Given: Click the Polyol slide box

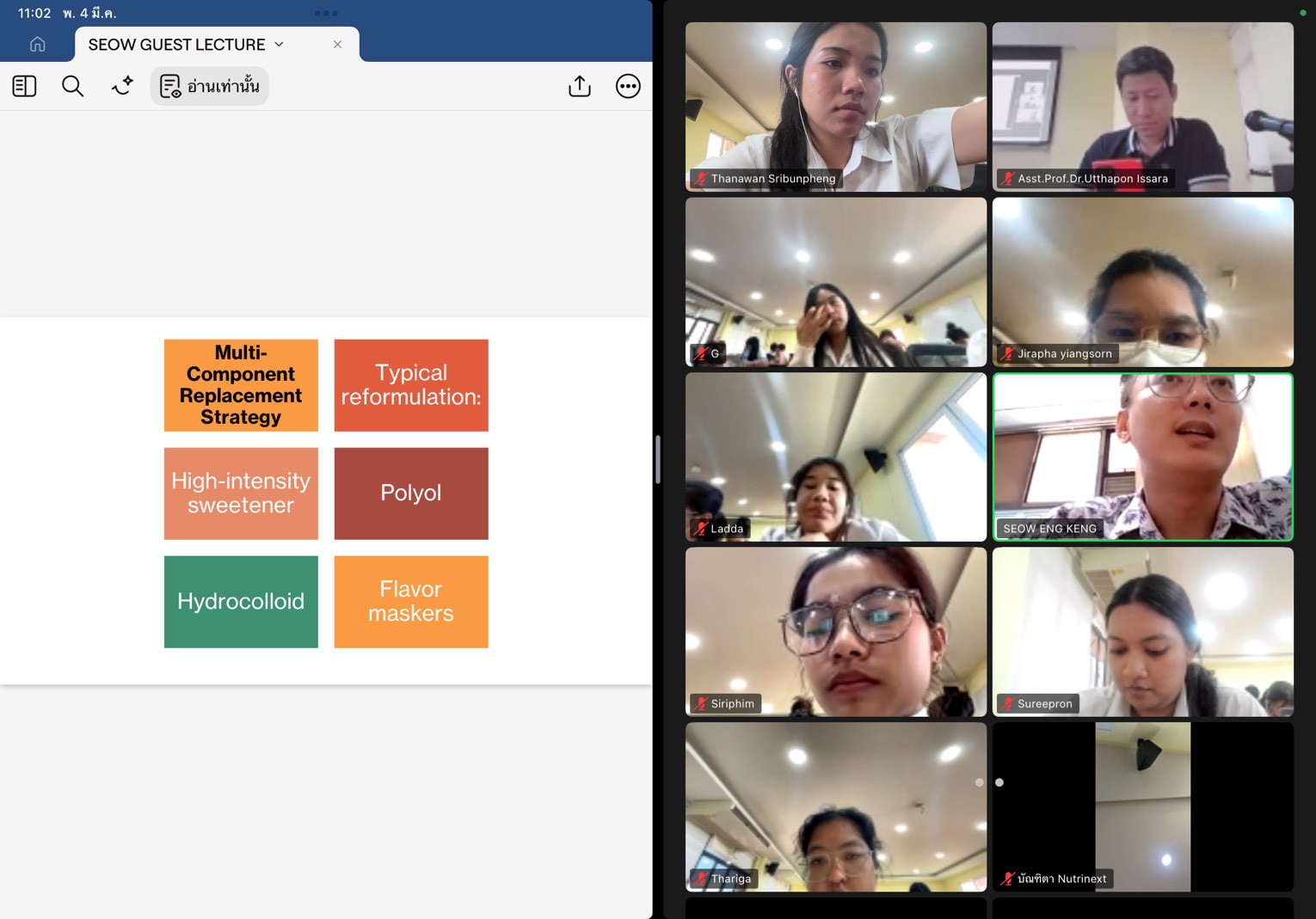Looking at the screenshot, I should (x=411, y=493).
